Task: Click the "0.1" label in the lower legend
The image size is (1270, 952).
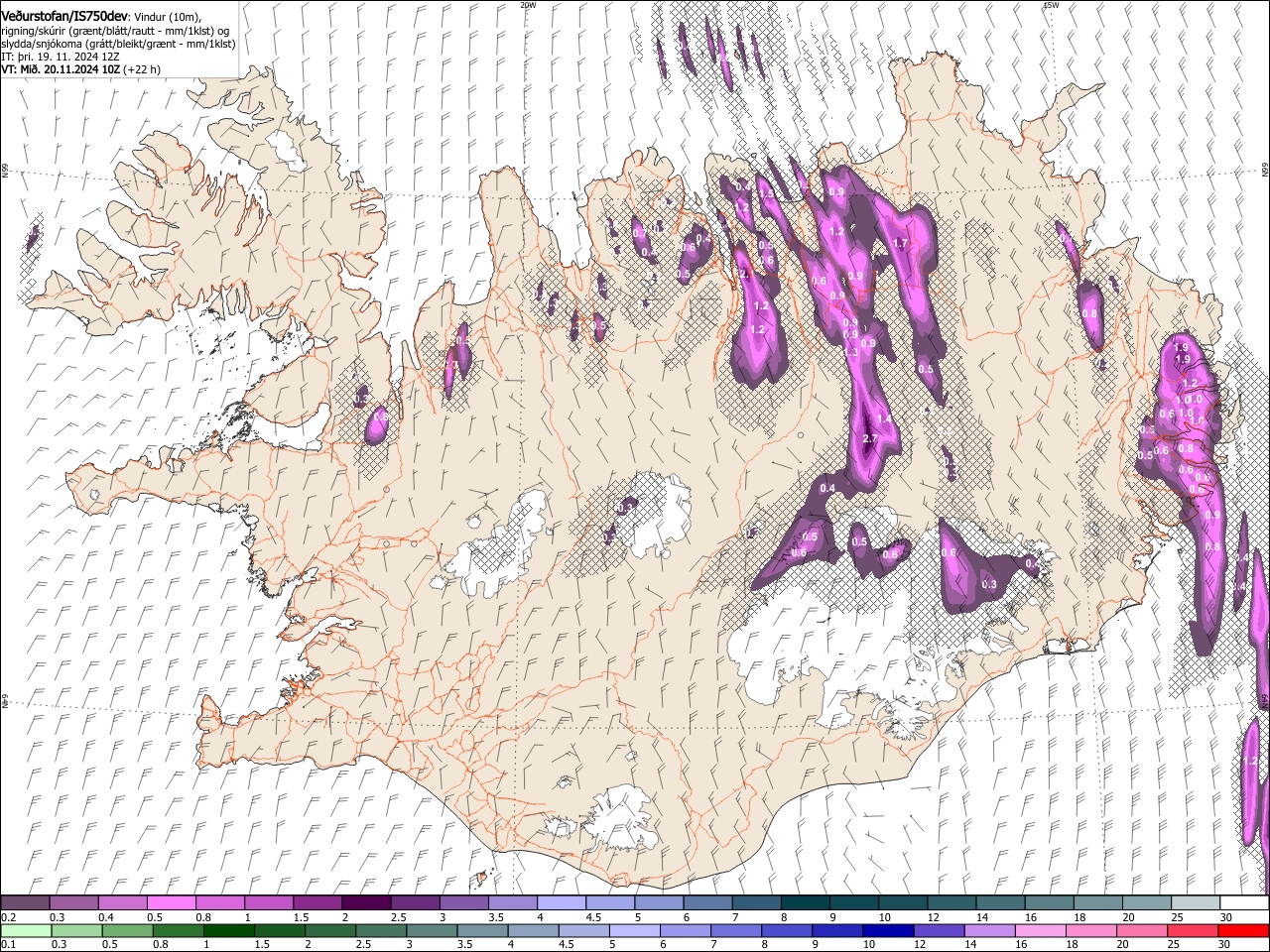Action: pyautogui.click(x=8, y=944)
